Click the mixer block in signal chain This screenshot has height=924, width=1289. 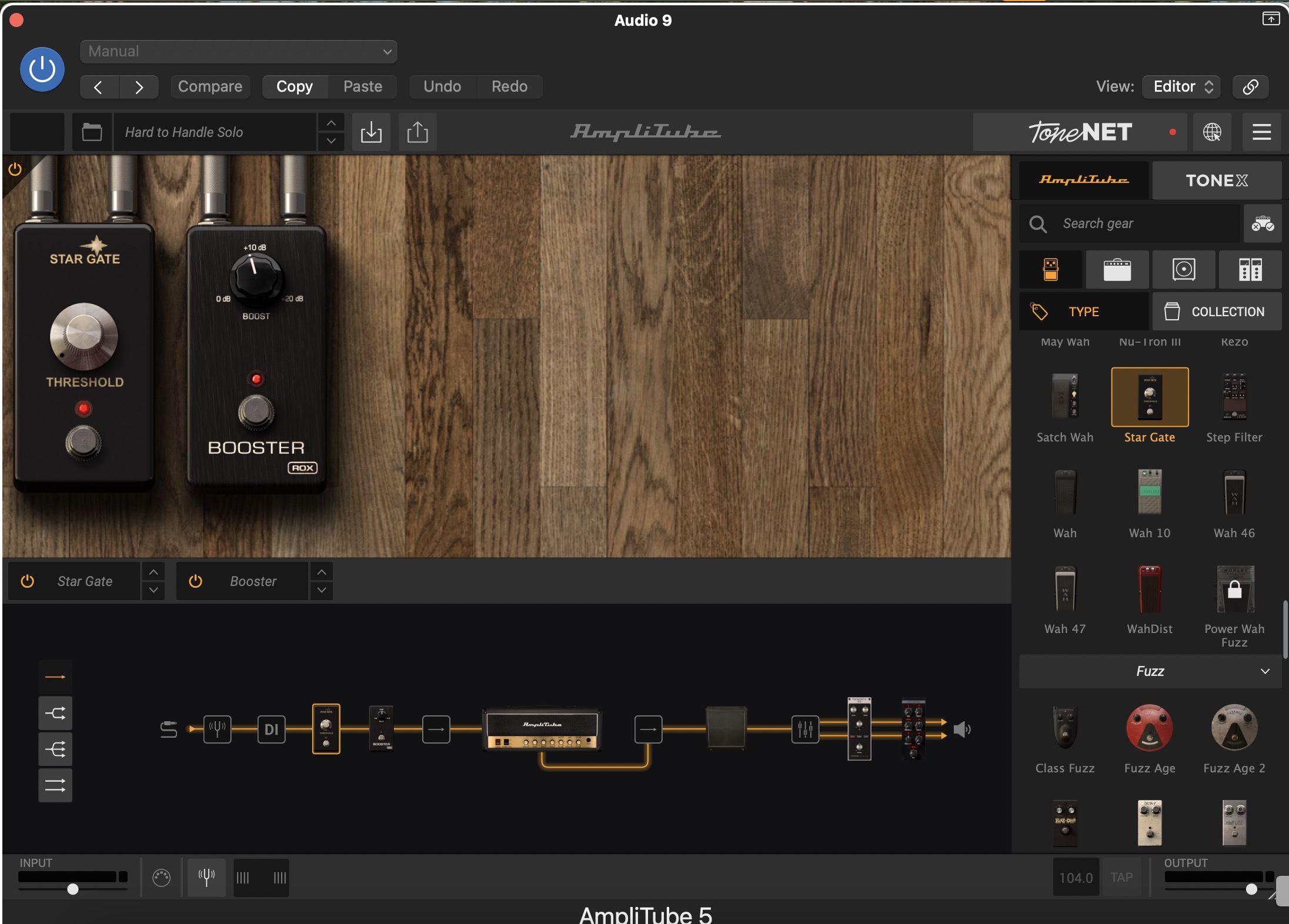[x=805, y=729]
